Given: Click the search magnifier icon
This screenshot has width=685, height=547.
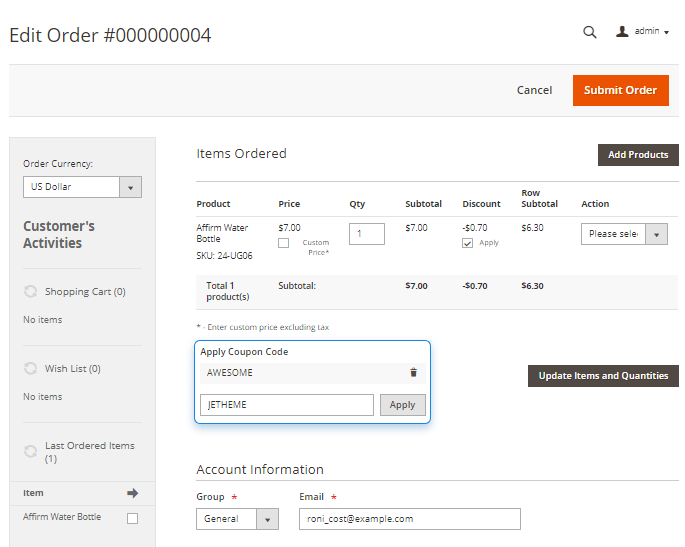Looking at the screenshot, I should (590, 32).
